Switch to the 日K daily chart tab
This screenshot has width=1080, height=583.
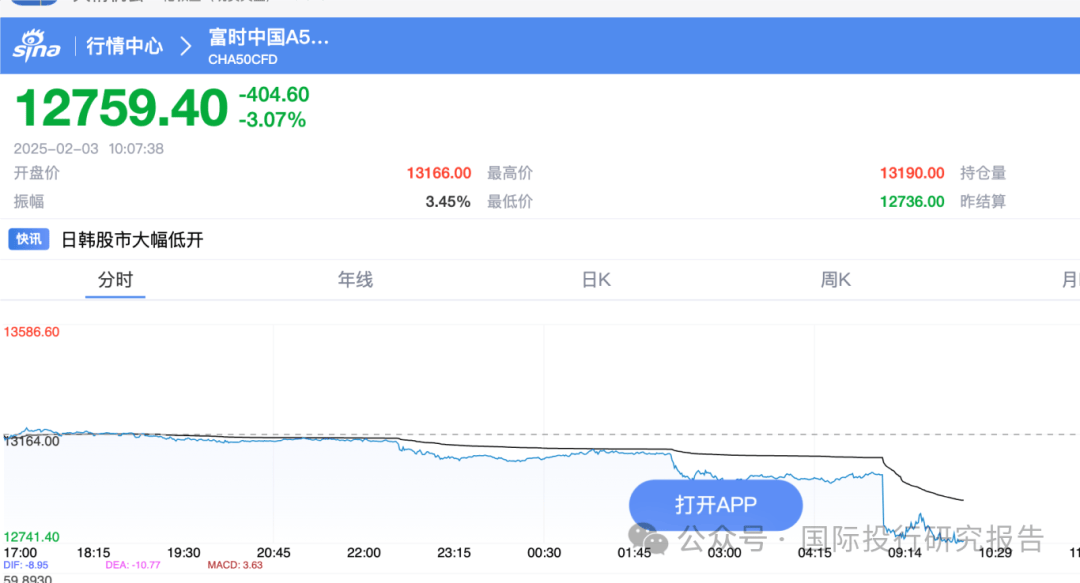pos(595,280)
